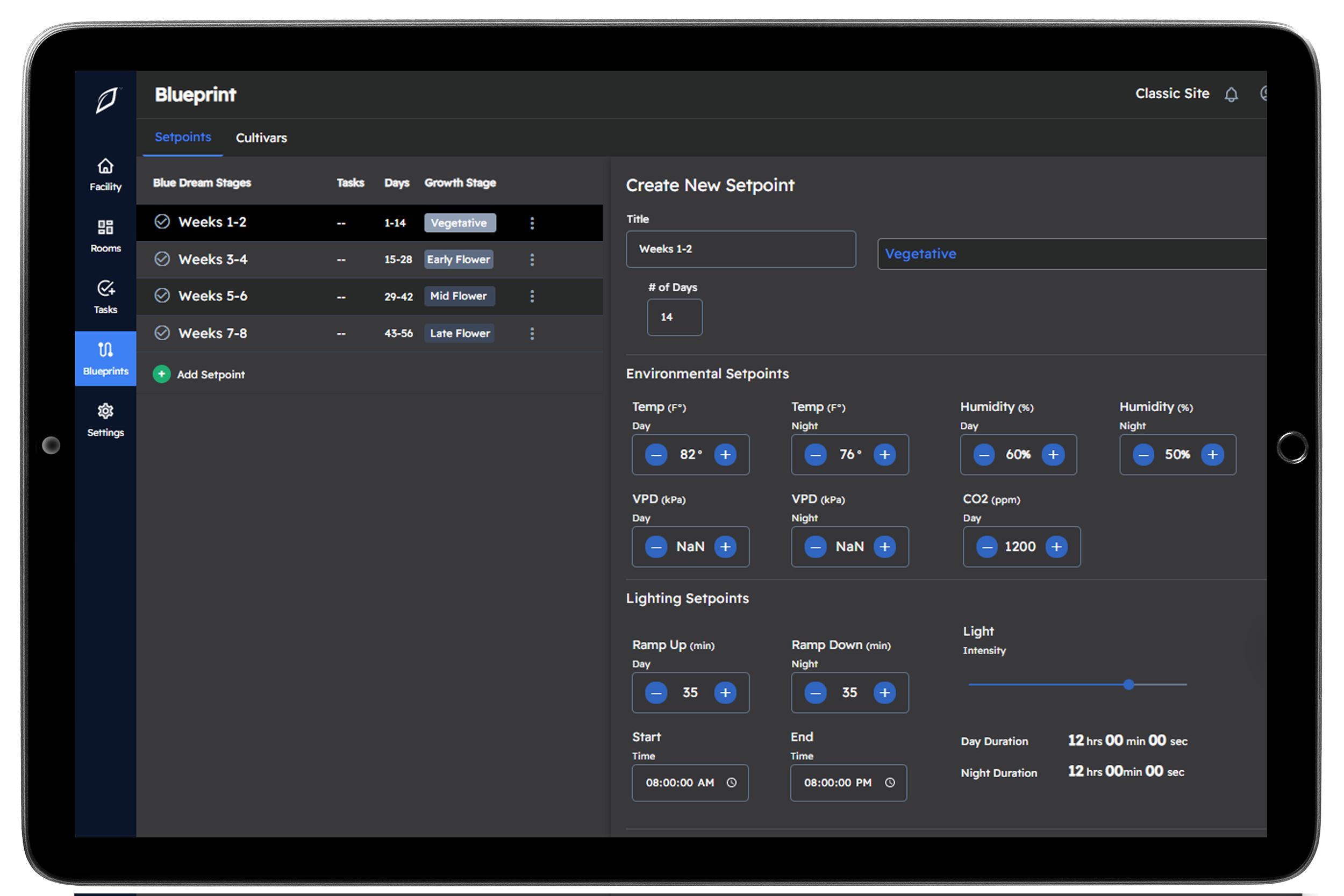Toggle the check circle for Weeks 1-2
Viewport: 1344px width, 896px height.
click(x=162, y=221)
